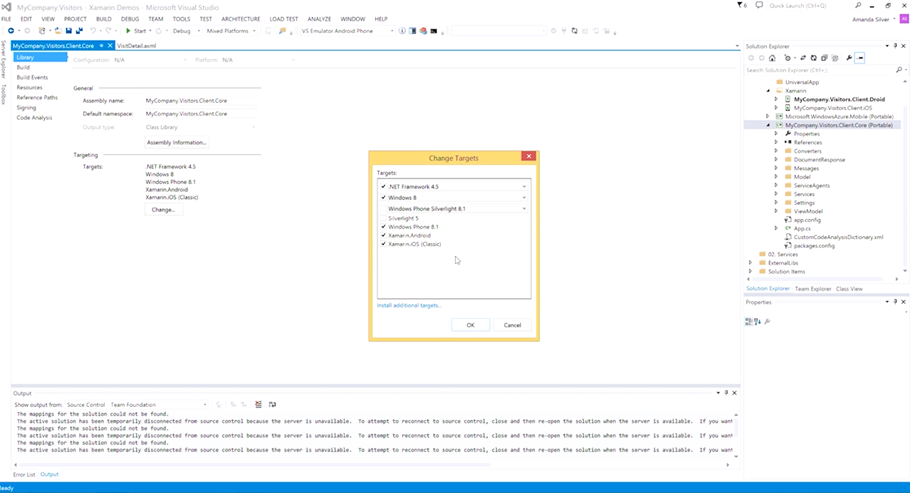Screen dimensions: 910x493
Task: Click the Search Solution Explorer field
Action: tap(819, 70)
